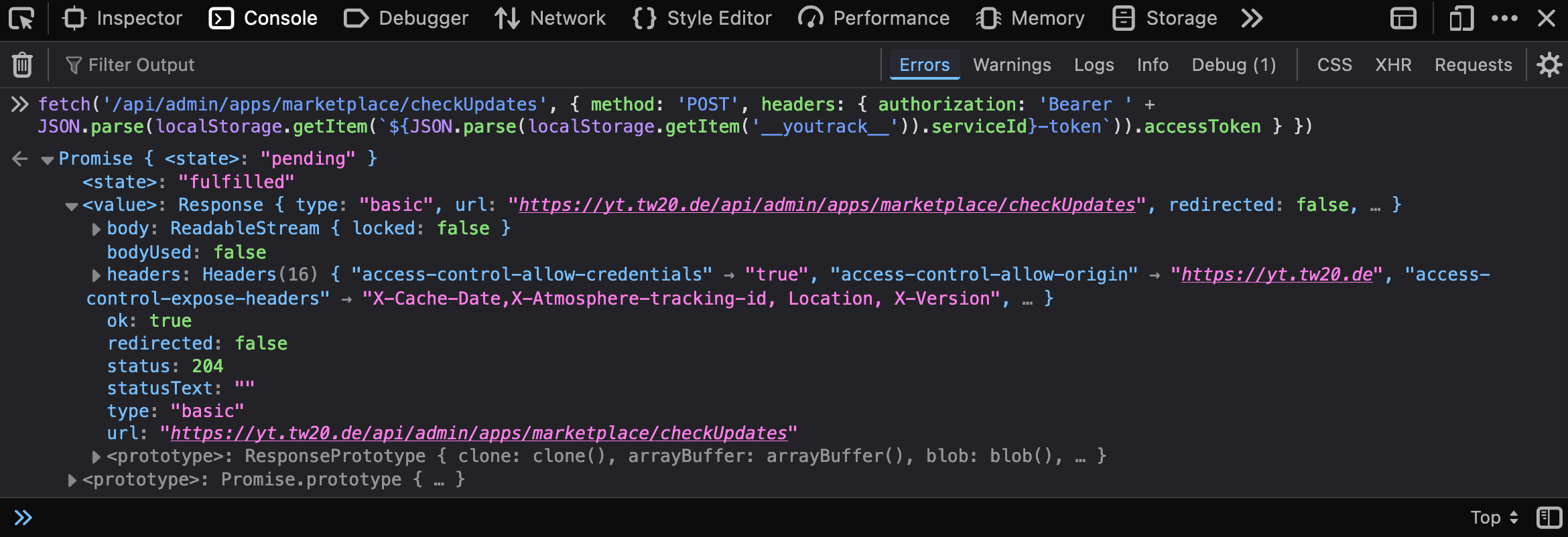Expand the ResponsePrototype entry
The height and width of the screenshot is (537, 1568).
tap(96, 457)
